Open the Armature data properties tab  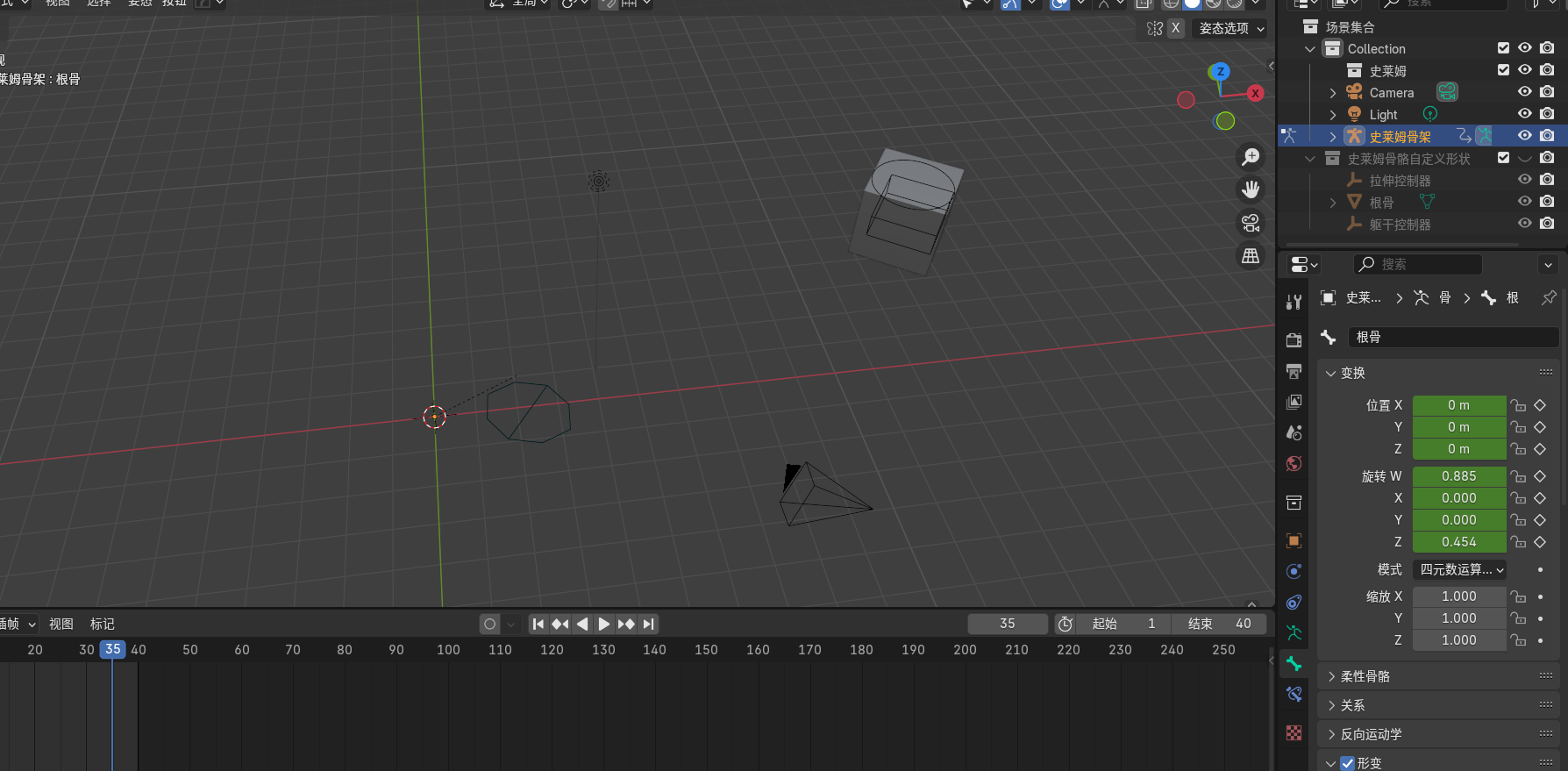pyautogui.click(x=1294, y=632)
